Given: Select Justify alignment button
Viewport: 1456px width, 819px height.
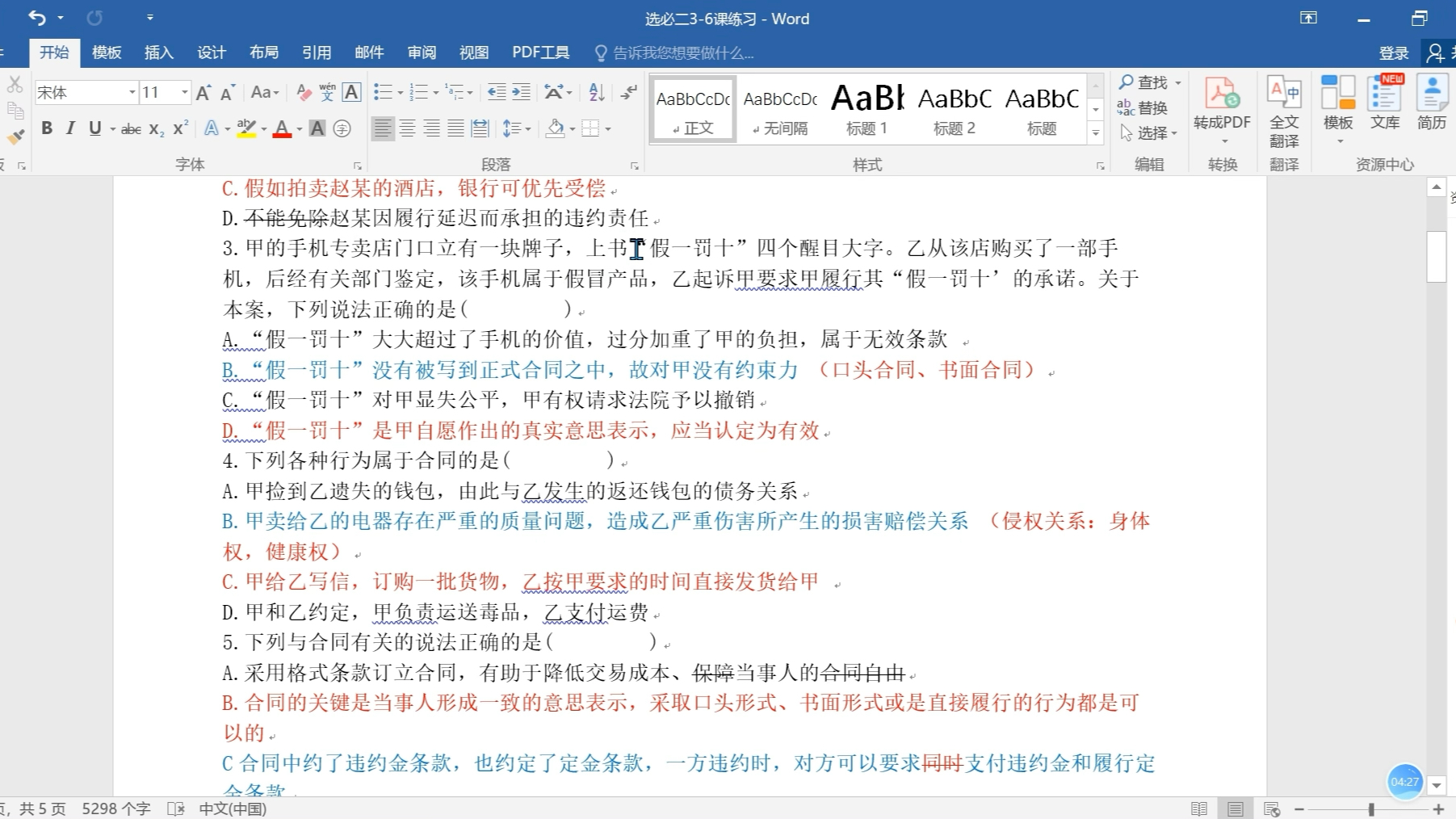Looking at the screenshot, I should (x=456, y=128).
